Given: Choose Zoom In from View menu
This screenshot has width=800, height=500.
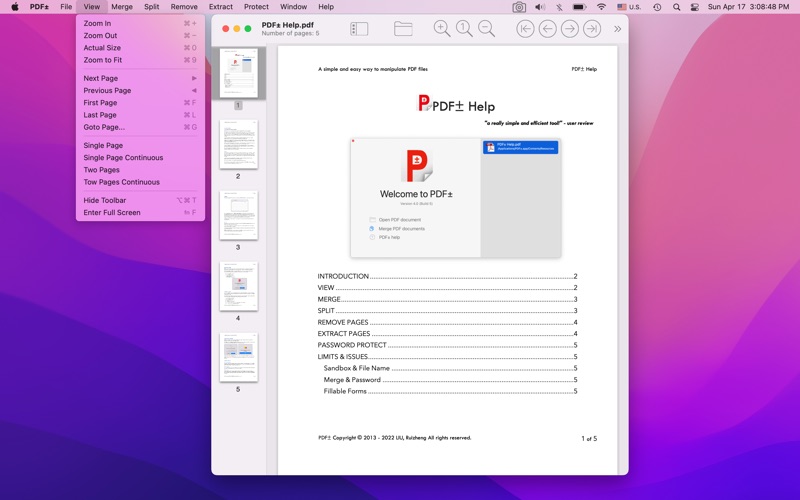Looking at the screenshot, I should pyautogui.click(x=140, y=23).
